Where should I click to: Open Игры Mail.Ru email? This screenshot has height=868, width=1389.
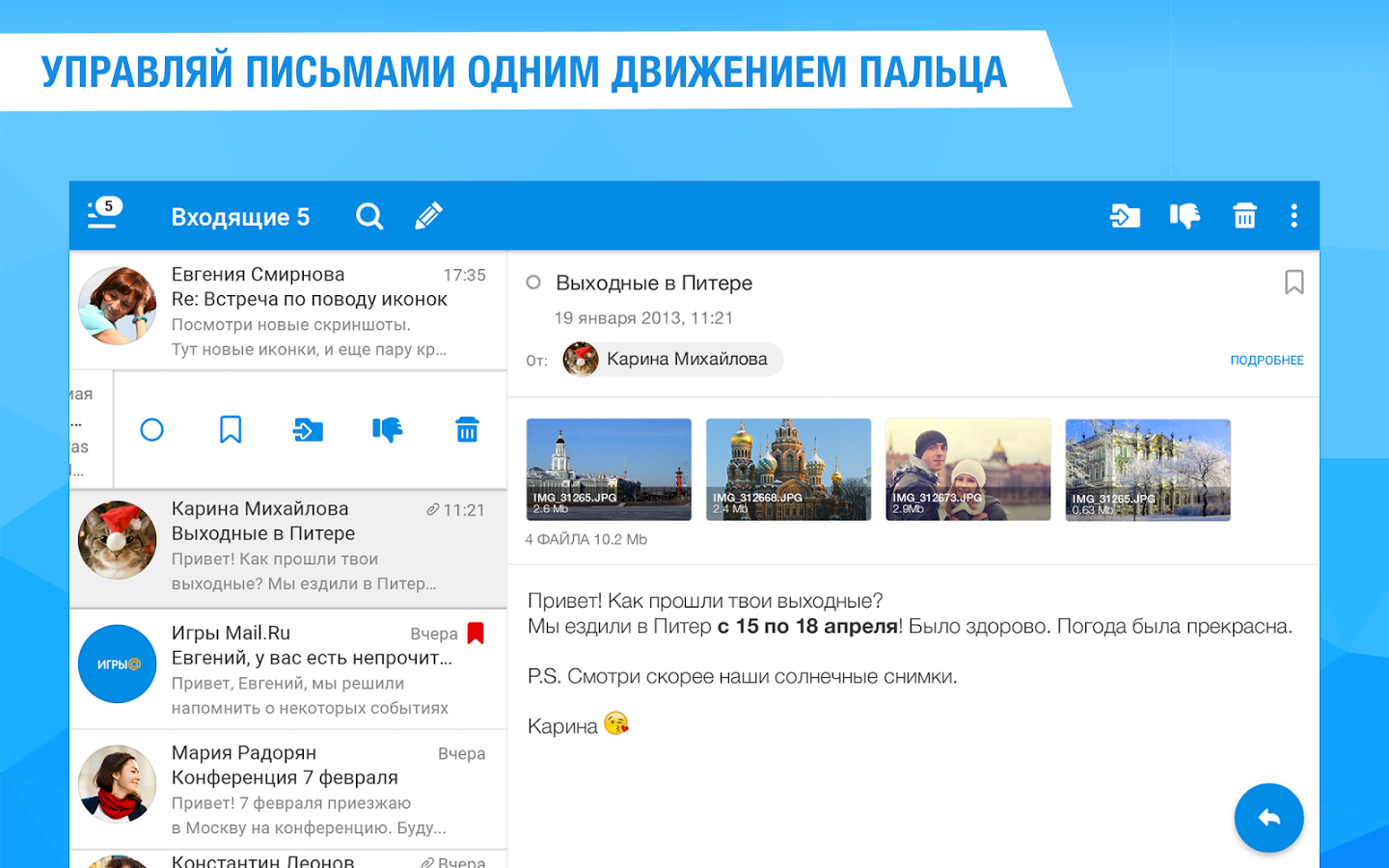click(288, 669)
